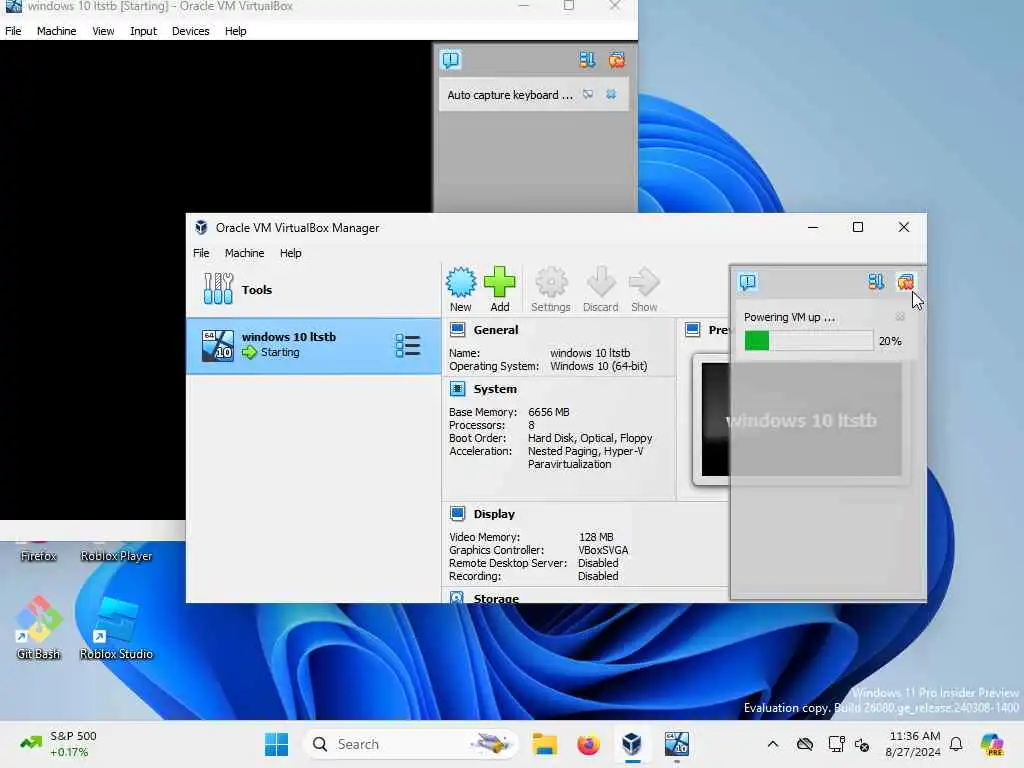
Task: Minimize the VirtualBox Manager window
Action: click(813, 227)
